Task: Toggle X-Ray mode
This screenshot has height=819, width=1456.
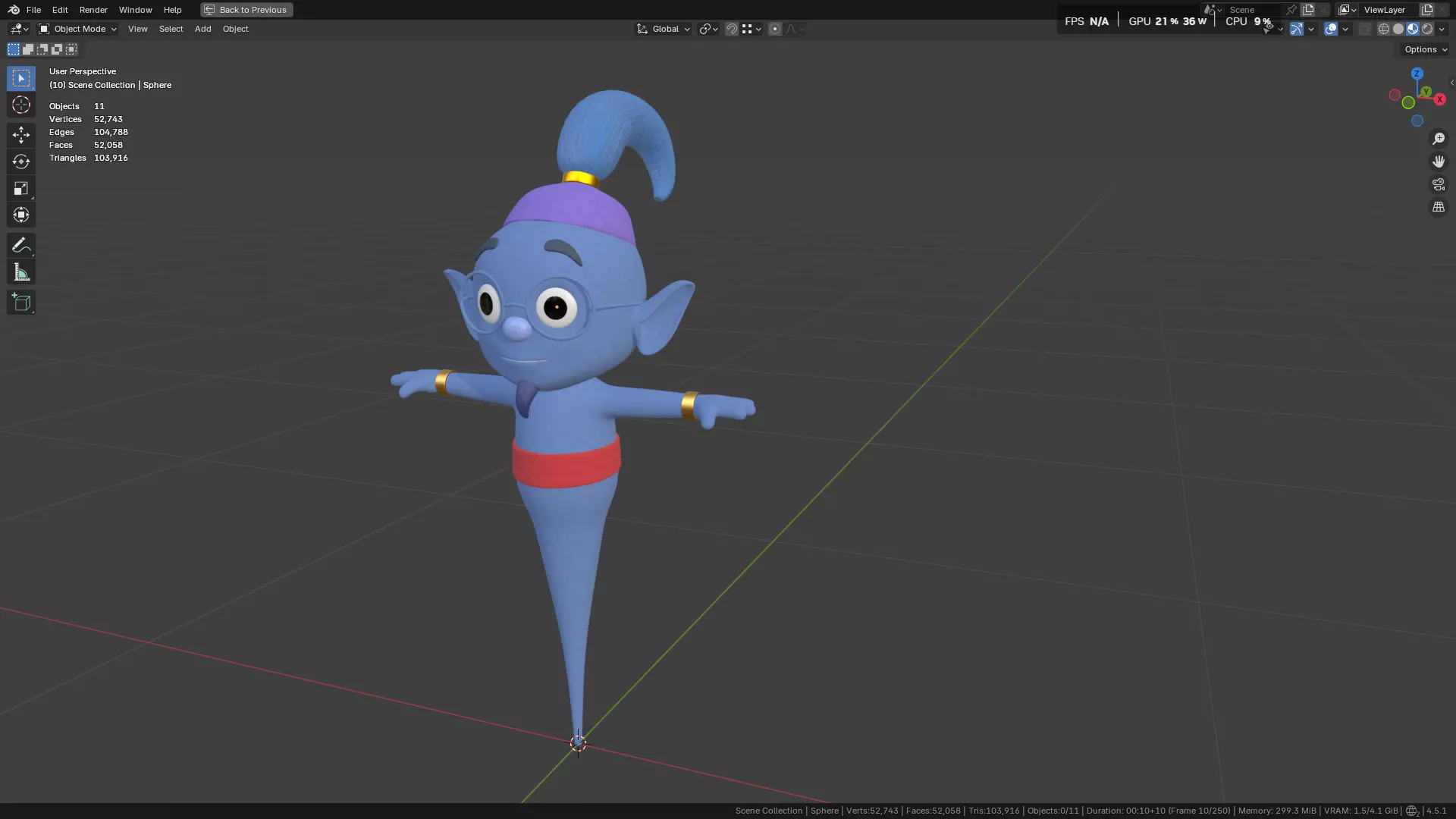Action: point(1364,29)
